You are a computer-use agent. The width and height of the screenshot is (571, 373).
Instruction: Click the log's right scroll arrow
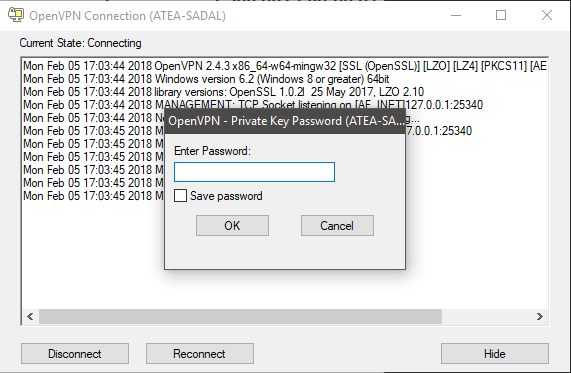tap(540, 317)
